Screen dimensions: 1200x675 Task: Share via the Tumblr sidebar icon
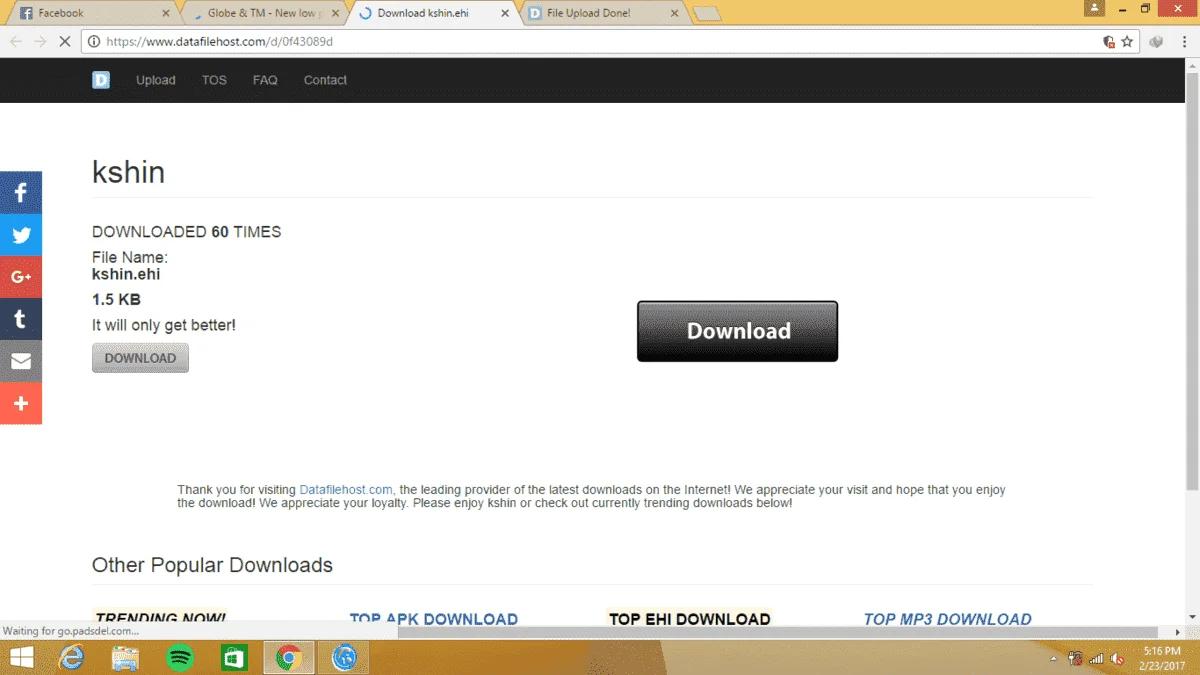21,319
